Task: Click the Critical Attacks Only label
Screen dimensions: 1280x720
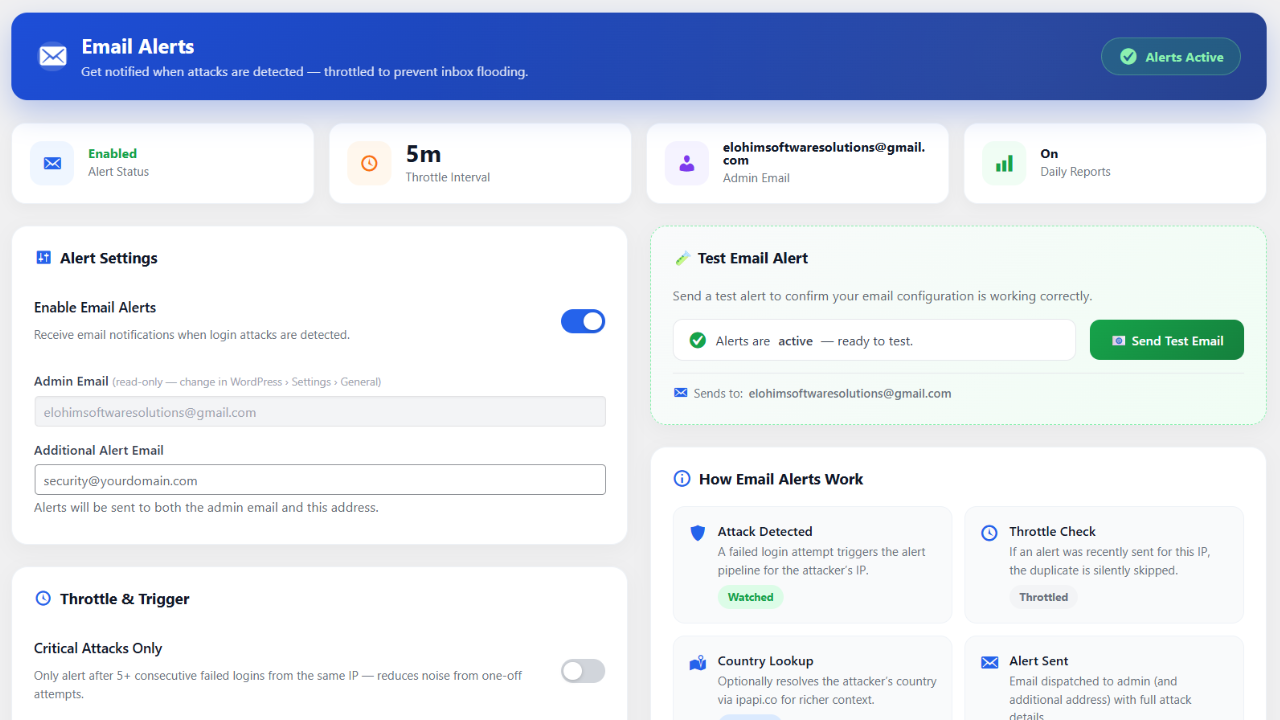Action: click(x=98, y=648)
